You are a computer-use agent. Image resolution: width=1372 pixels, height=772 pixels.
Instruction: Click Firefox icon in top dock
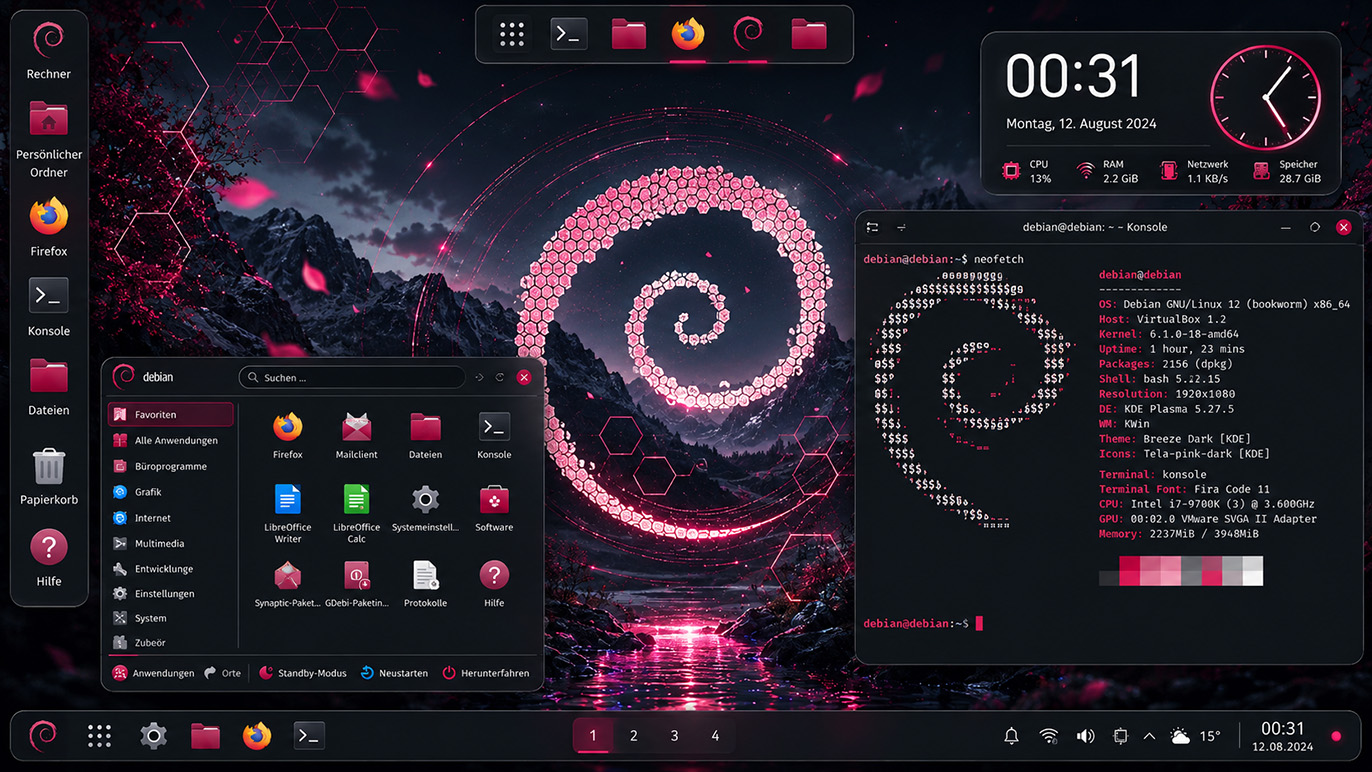688,34
